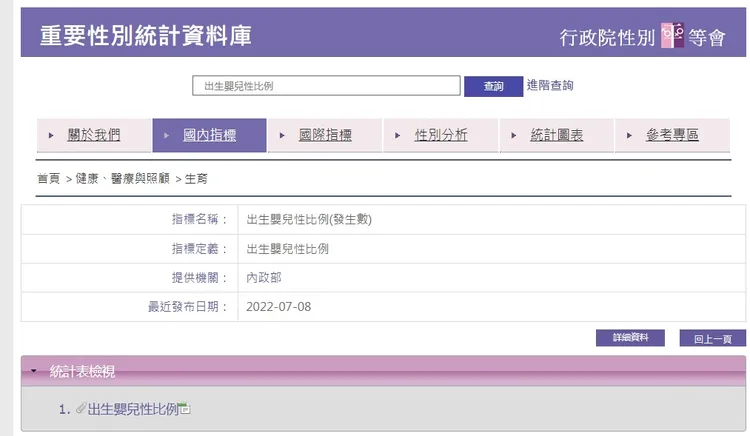Click the 重要性別統計資料庫 site title
750x436 pixels.
[x=145, y=36]
